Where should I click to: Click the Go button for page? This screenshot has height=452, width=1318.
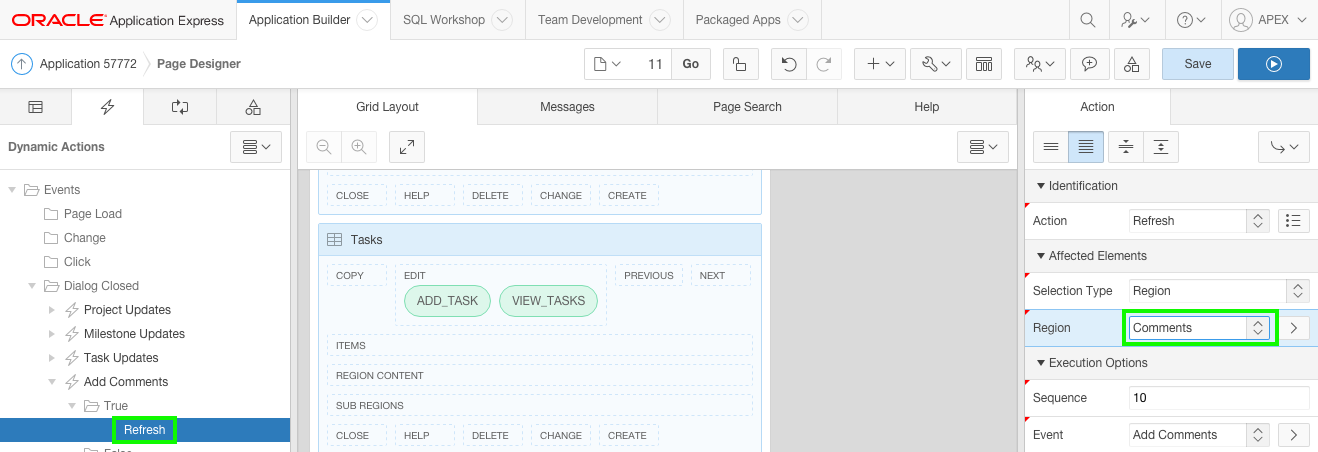tap(690, 64)
